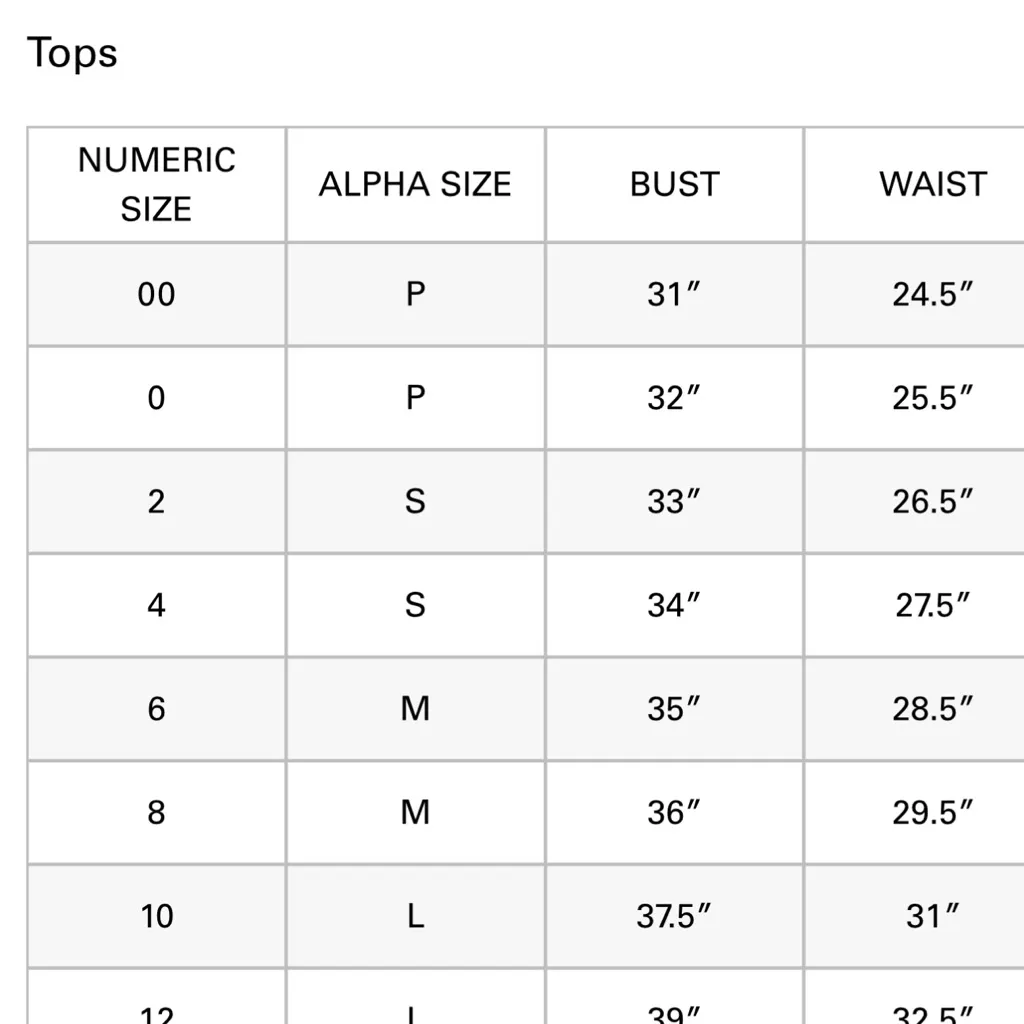Click the Tops section heading
Image resolution: width=1024 pixels, height=1024 pixels.
point(72,53)
